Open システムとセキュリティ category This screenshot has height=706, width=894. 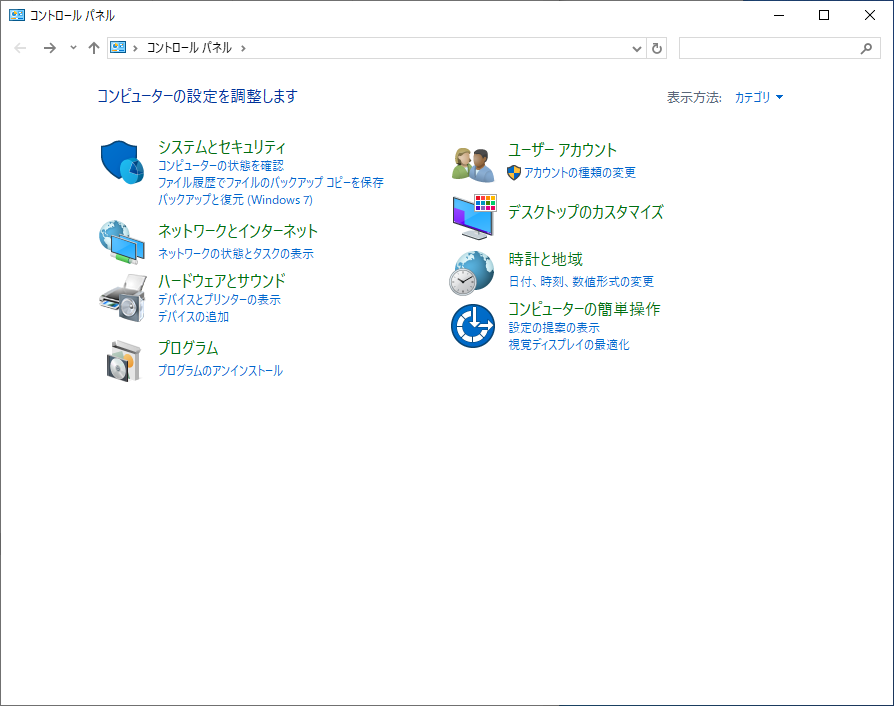(222, 147)
